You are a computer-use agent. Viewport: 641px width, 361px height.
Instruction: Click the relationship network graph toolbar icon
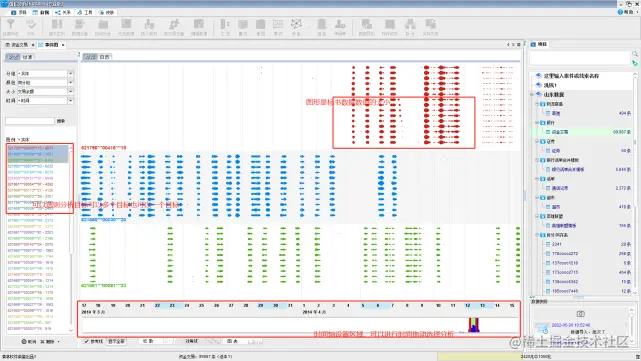click(296, 24)
